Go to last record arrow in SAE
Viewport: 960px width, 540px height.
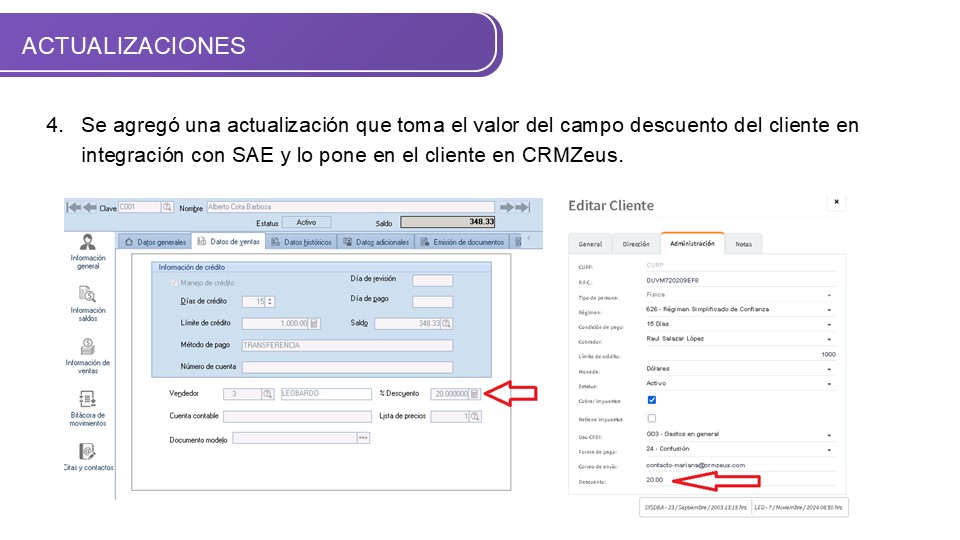pos(522,208)
